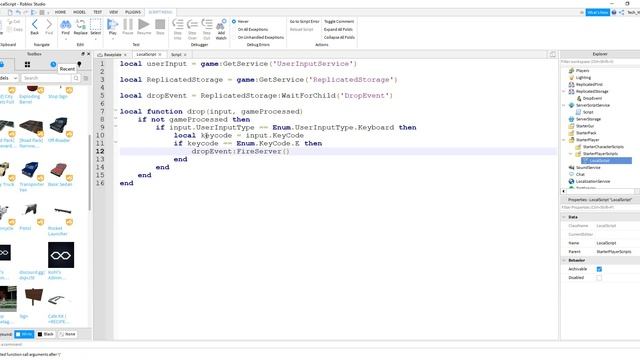Viewport: 640px width, 360px height.
Task: Click the forward navigation arrow in Navigate group
Action: tap(49, 24)
